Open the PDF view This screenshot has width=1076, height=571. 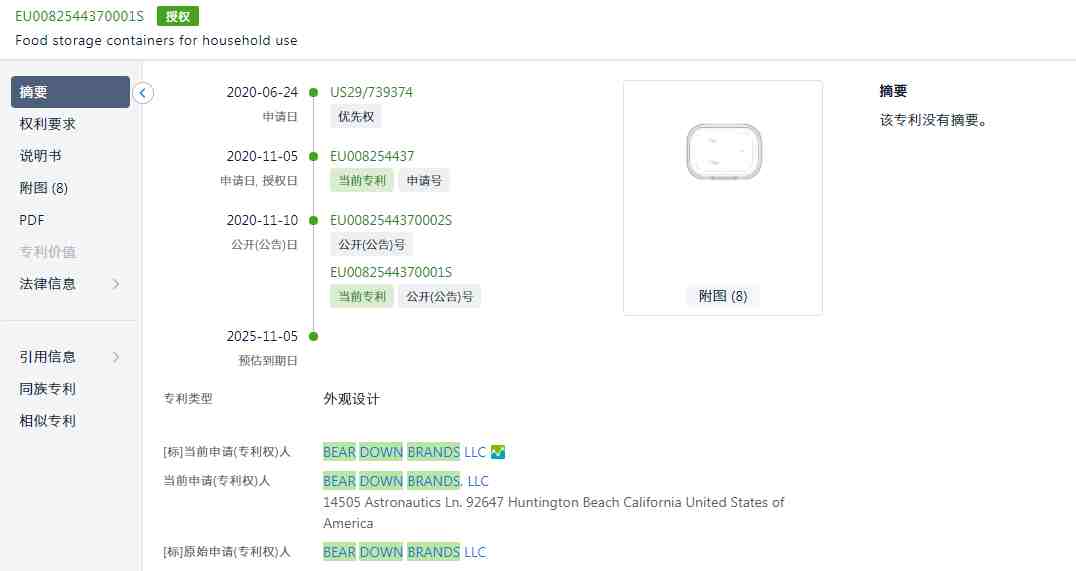[x=32, y=220]
